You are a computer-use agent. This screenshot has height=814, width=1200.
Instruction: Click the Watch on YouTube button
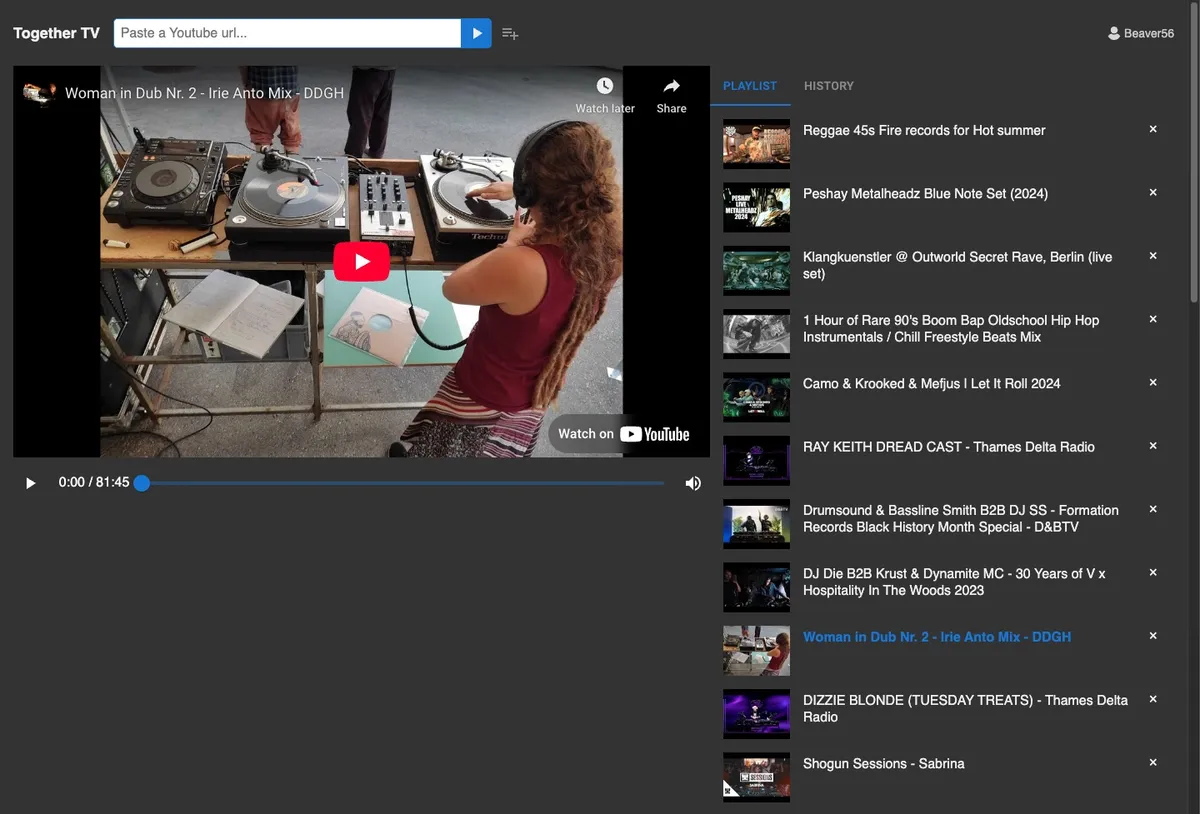(x=625, y=434)
